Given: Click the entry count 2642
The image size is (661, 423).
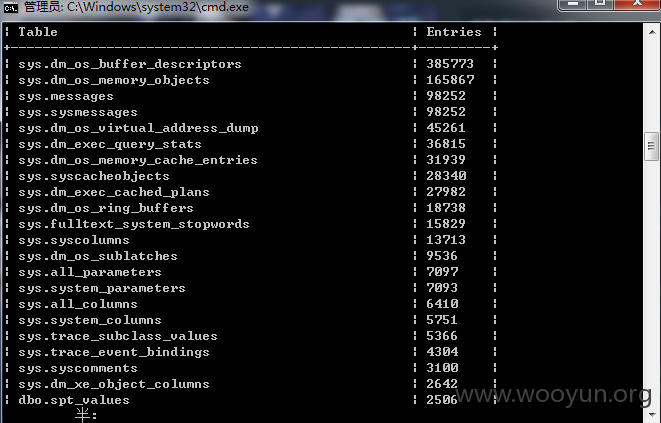Looking at the screenshot, I should point(442,385).
